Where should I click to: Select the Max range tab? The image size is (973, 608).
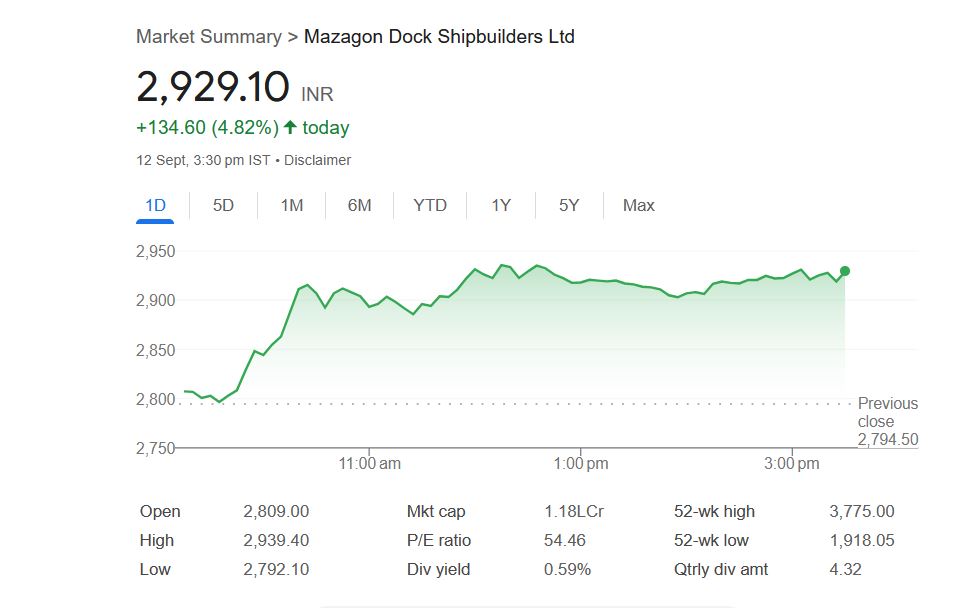pos(638,206)
